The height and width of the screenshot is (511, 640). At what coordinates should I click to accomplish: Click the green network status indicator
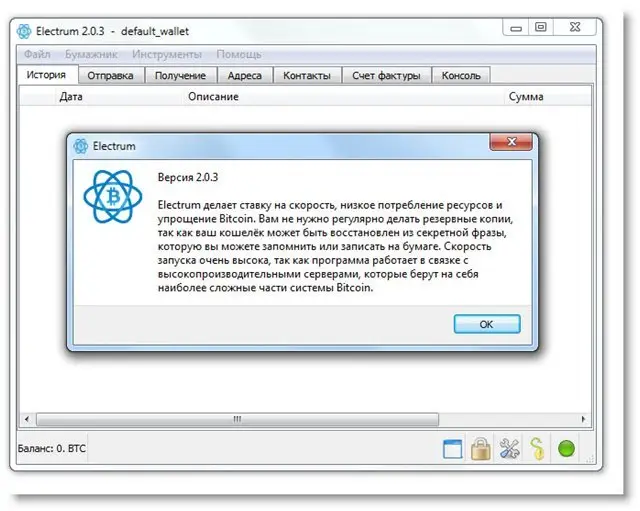[x=566, y=449]
